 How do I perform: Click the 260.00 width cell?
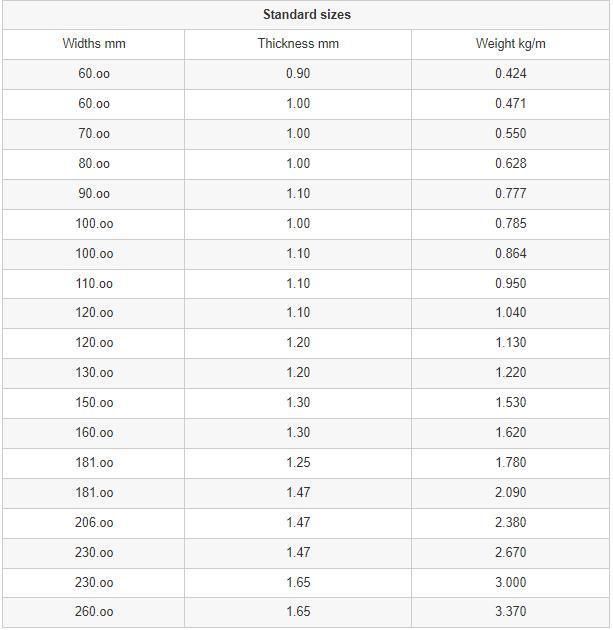coord(94,612)
